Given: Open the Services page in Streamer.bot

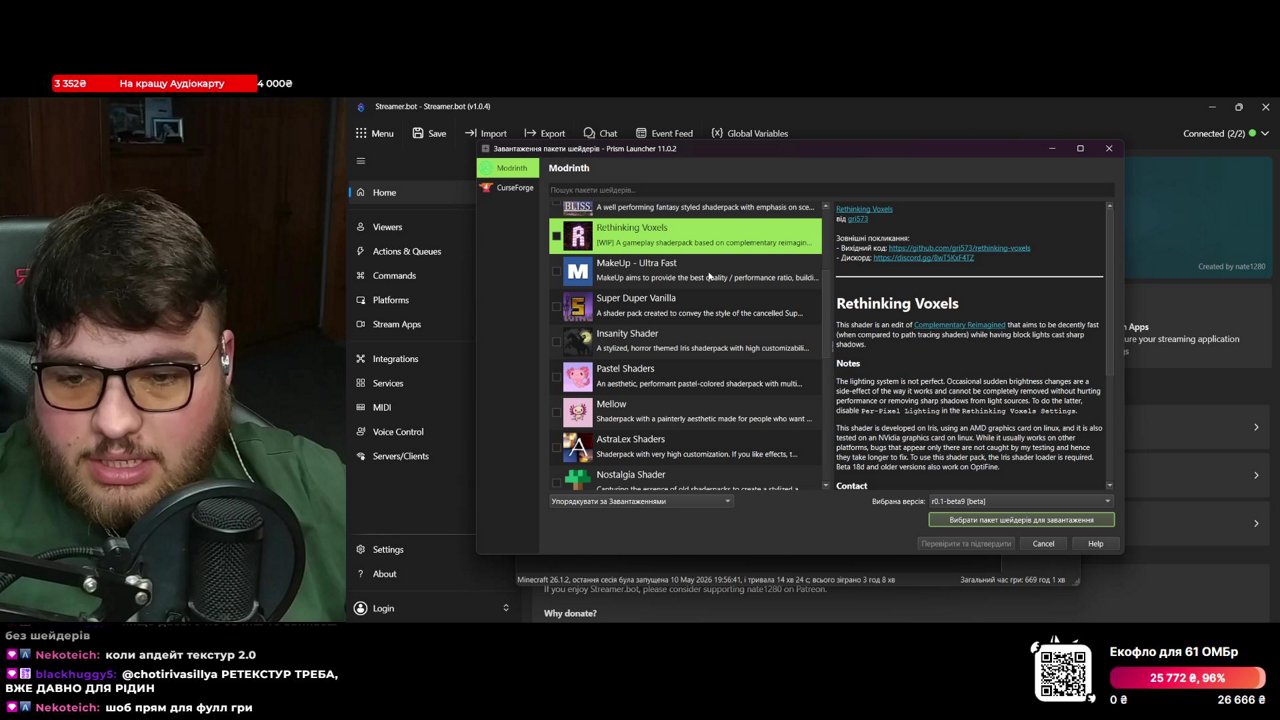Looking at the screenshot, I should click(x=388, y=383).
